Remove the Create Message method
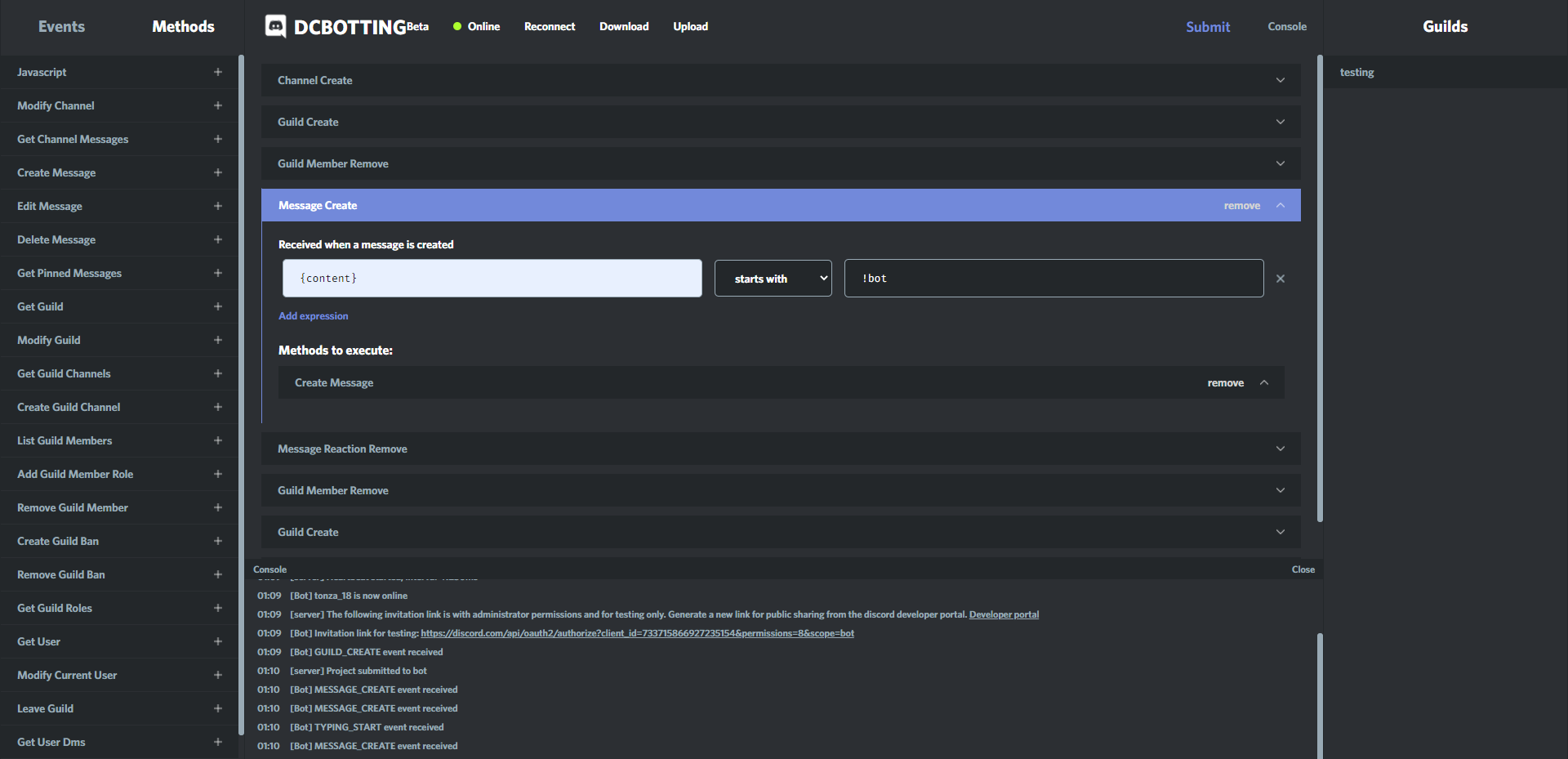Screen dimensions: 1568x759 click(1226, 382)
